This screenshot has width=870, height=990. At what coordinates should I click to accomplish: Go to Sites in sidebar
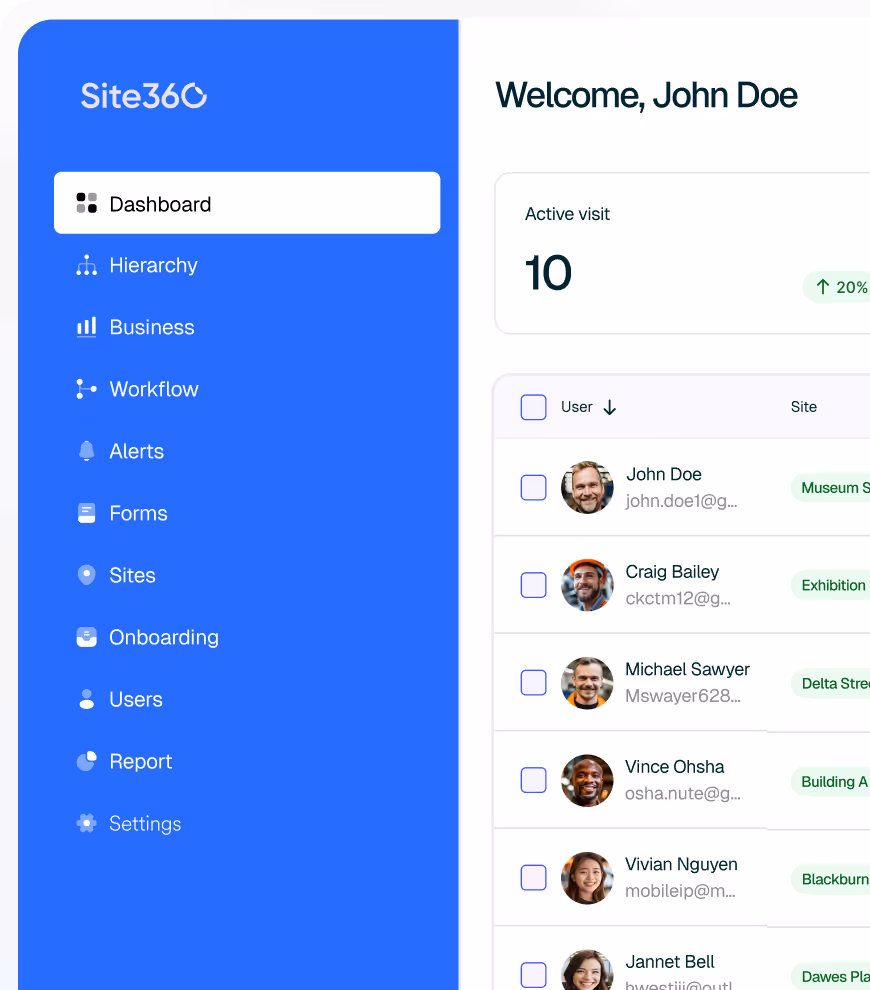tap(247, 575)
